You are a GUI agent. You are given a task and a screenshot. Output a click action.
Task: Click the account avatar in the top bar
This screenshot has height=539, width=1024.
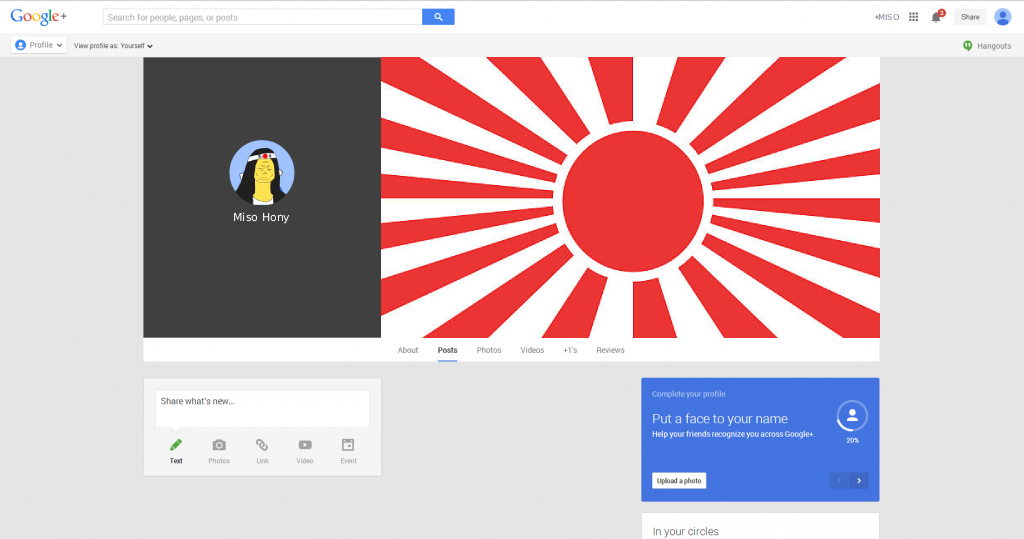click(x=1002, y=17)
